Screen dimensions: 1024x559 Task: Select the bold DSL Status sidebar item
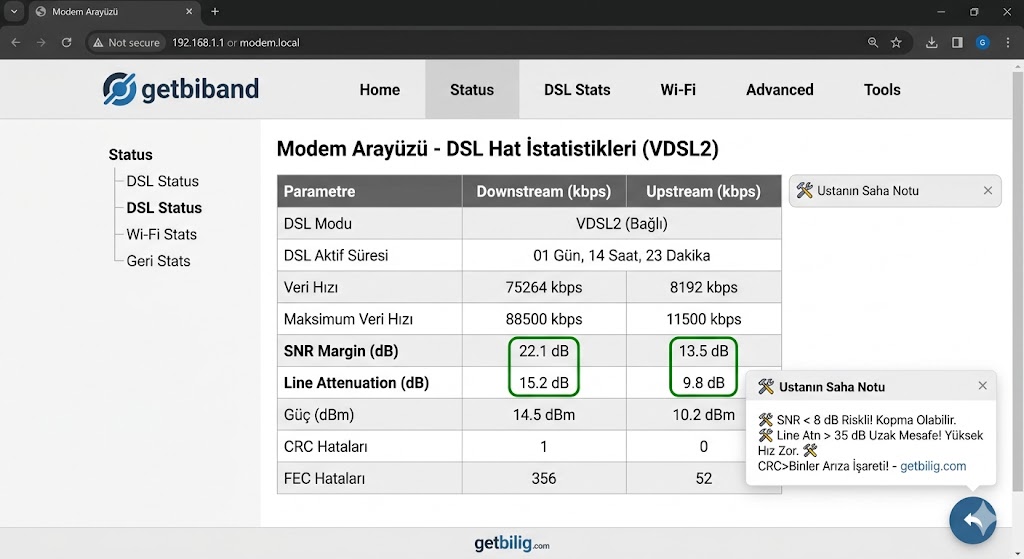tap(164, 208)
